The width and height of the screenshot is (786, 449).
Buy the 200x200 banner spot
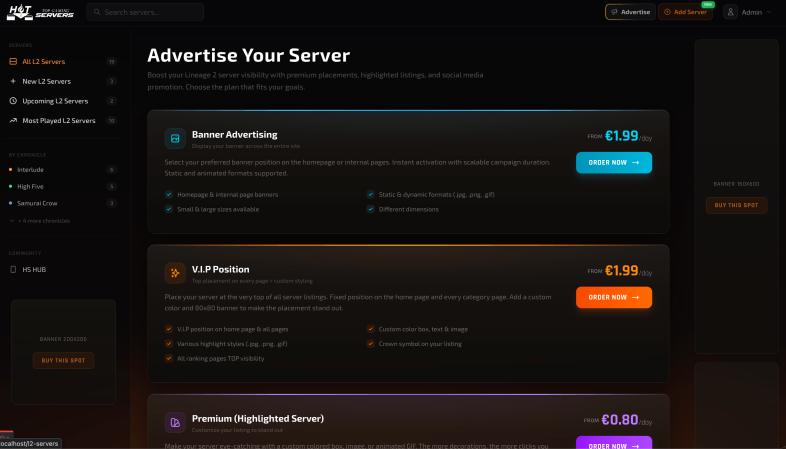pyautogui.click(x=63, y=360)
